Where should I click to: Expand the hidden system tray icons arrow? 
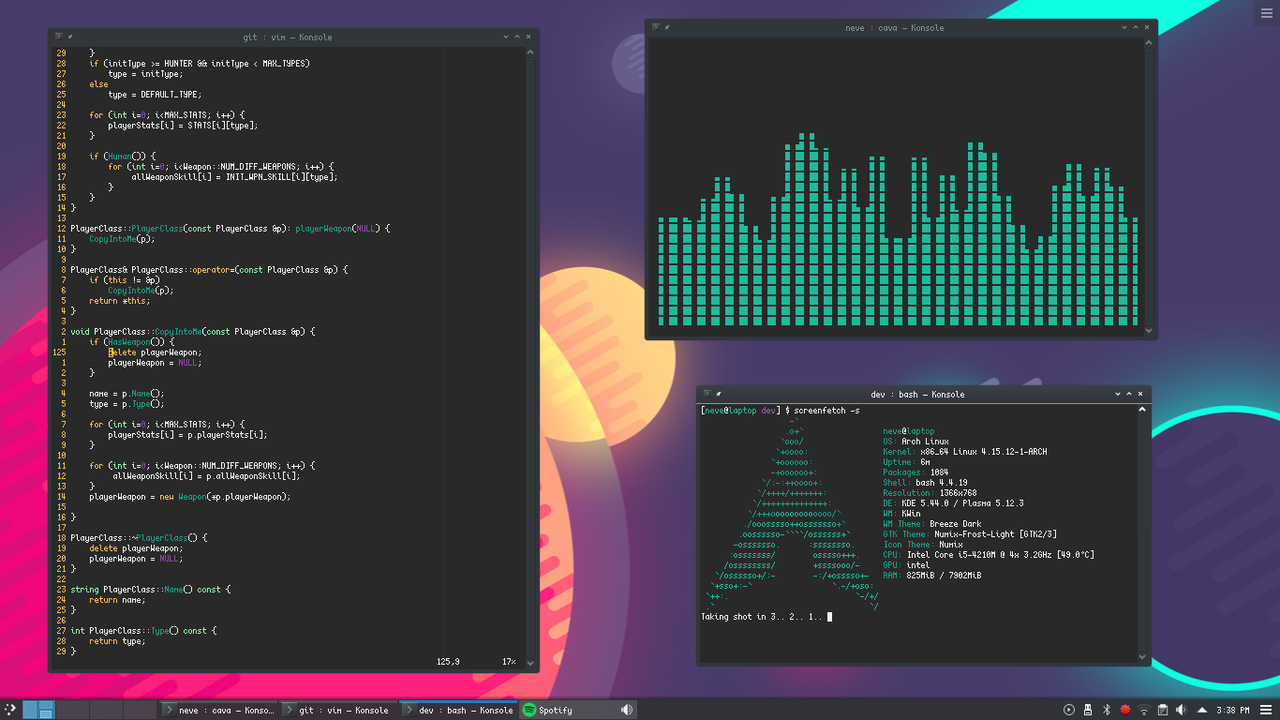coord(1200,710)
